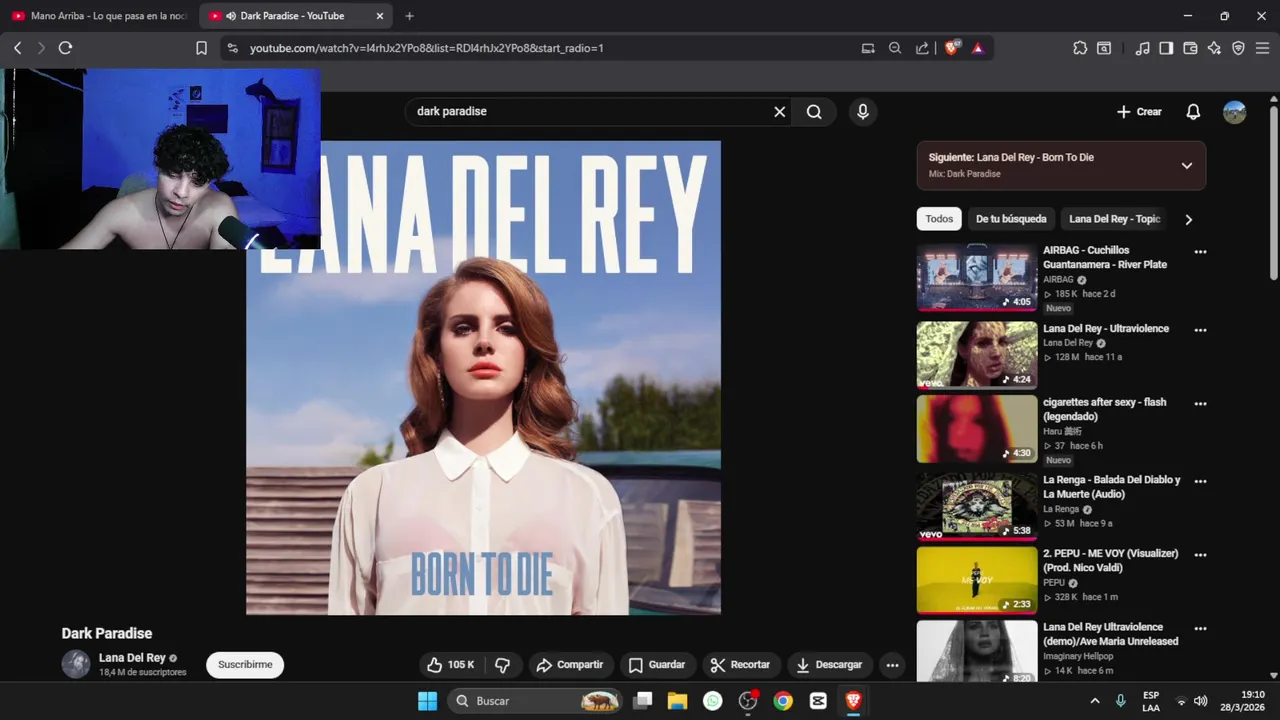Open options for La Renga Balada video
The width and height of the screenshot is (1280, 720).
pyautogui.click(x=1200, y=481)
